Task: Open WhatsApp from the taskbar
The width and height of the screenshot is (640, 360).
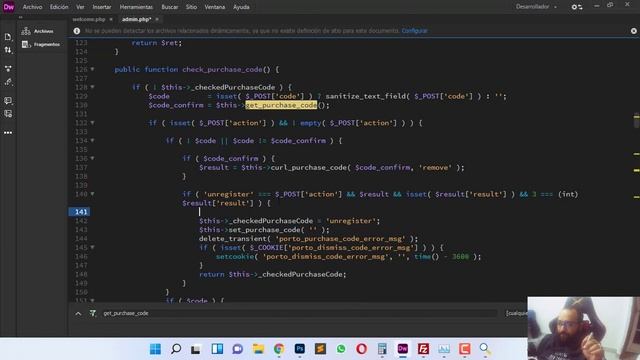Action: point(341,349)
